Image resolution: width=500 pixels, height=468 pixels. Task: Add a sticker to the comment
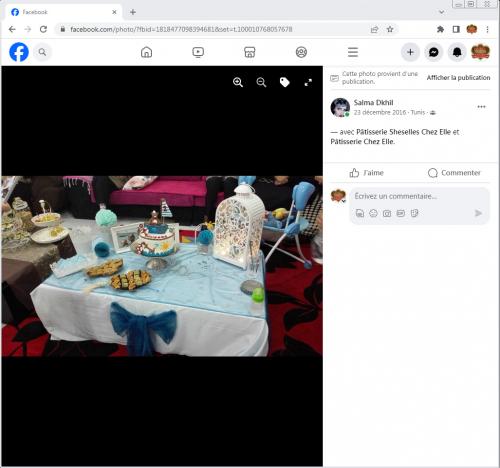[x=414, y=213]
